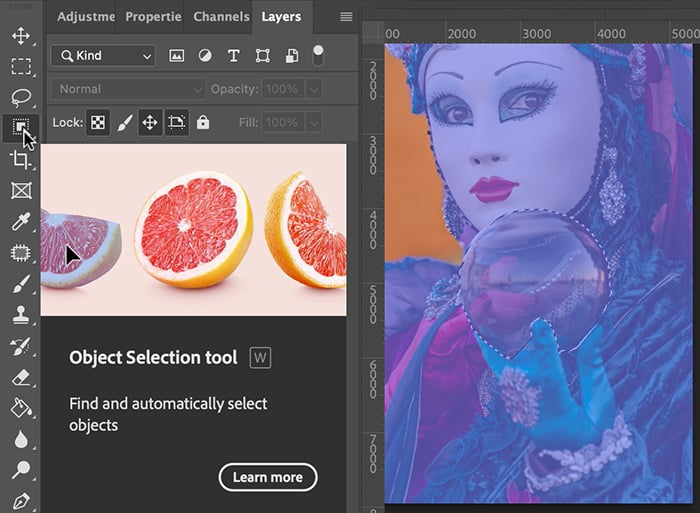Click the ruler origin corner box

coord(372,33)
